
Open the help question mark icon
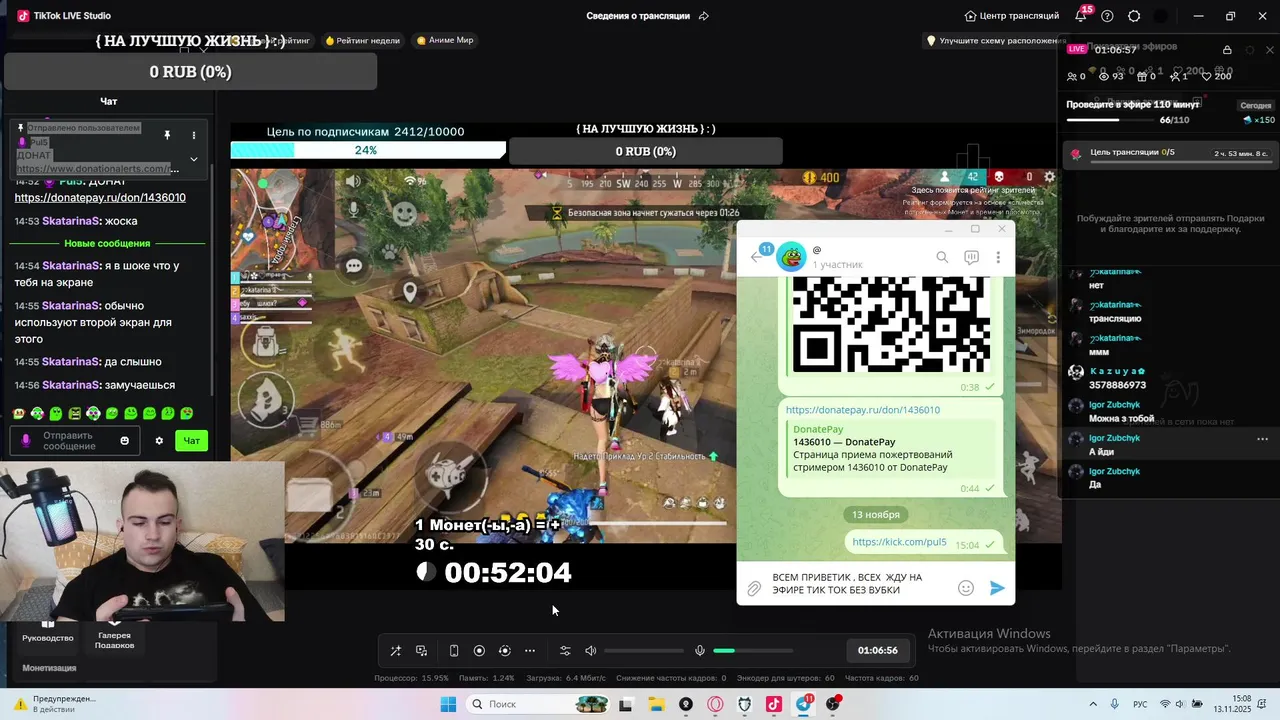[x=1107, y=16]
